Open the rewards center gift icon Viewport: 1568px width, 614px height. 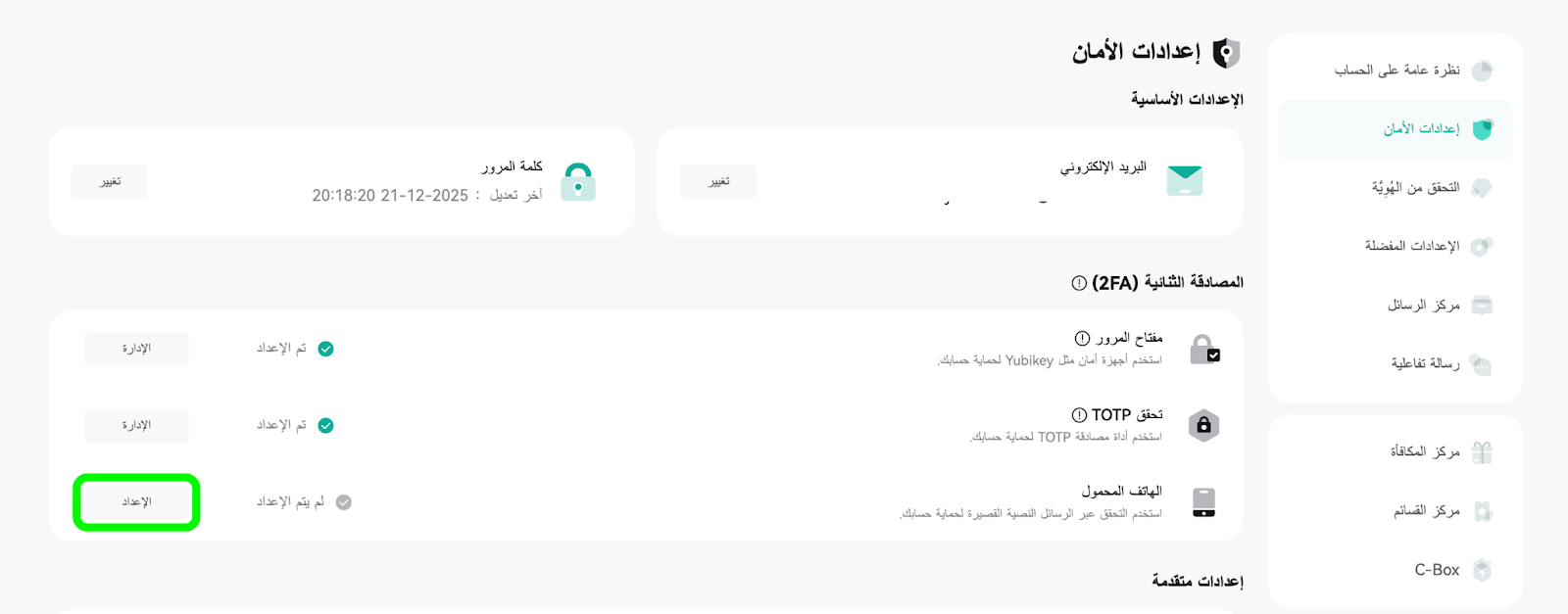pyautogui.click(x=1482, y=452)
